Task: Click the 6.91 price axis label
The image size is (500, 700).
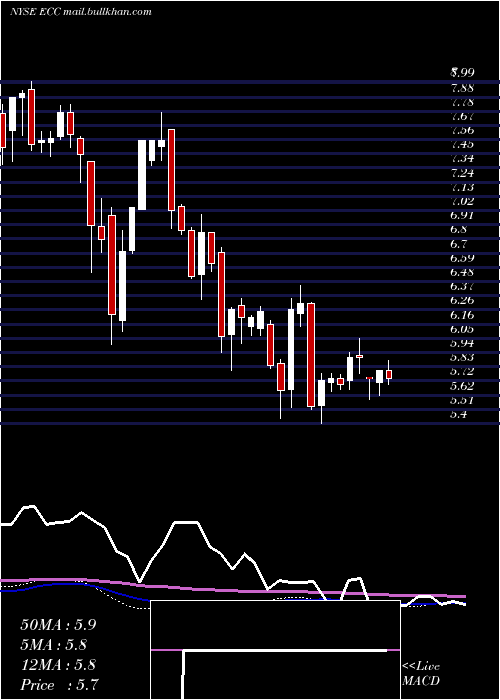Action: coord(462,215)
